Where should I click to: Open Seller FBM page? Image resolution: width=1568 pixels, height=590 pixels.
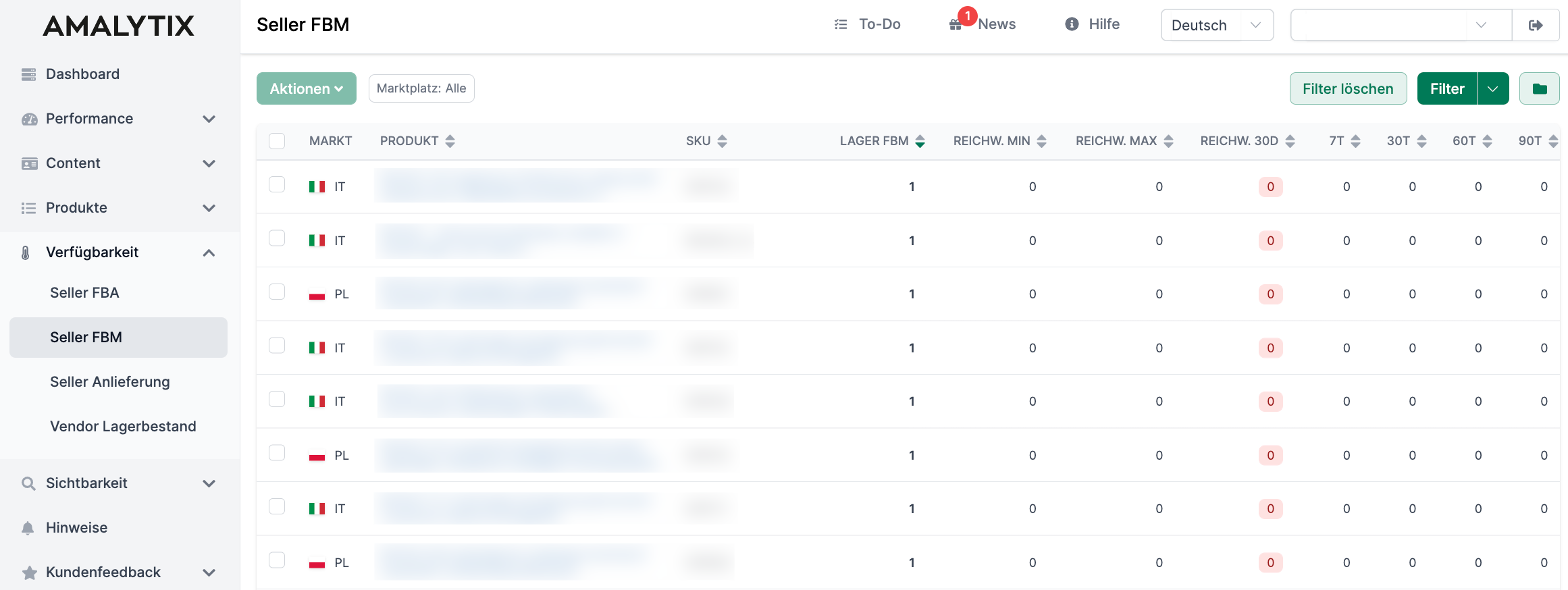point(118,338)
